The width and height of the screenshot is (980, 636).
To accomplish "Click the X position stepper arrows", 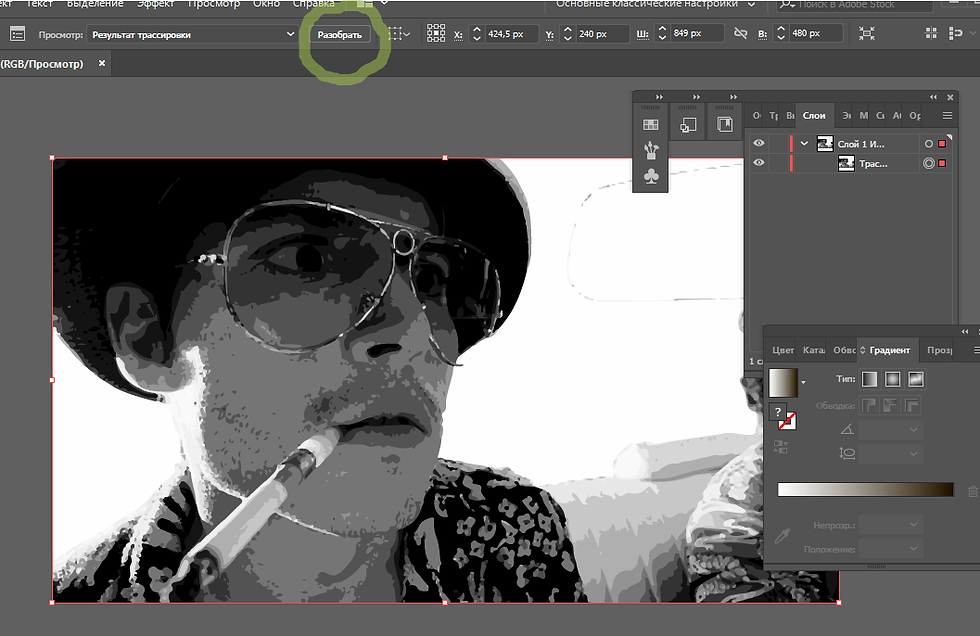I will tap(476, 34).
